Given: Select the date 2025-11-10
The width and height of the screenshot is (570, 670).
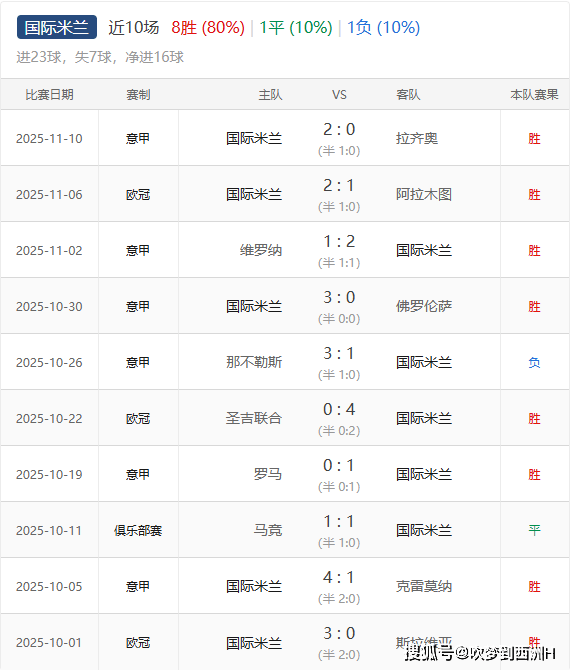Looking at the screenshot, I should point(49,139).
